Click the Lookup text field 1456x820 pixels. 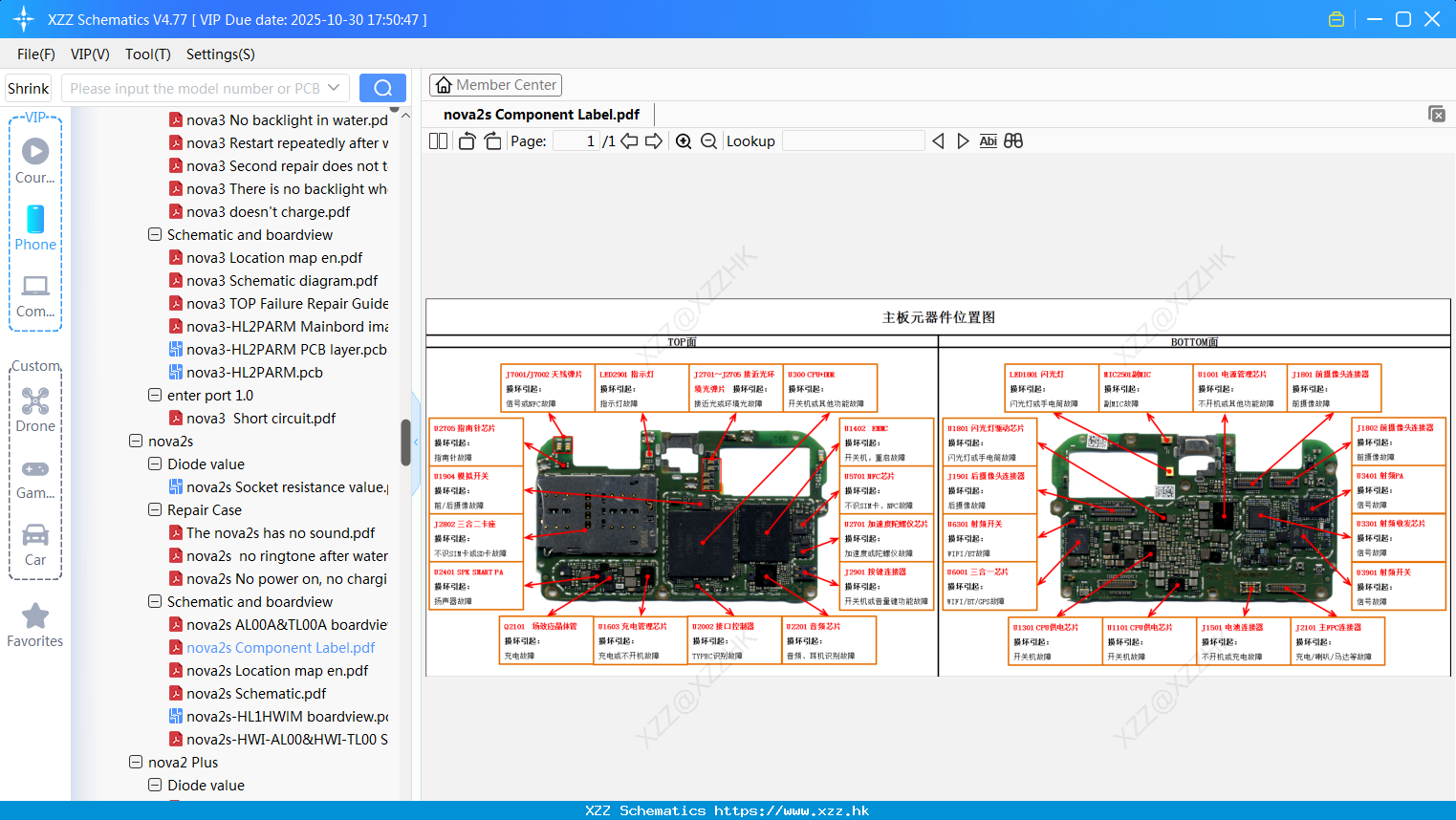click(x=853, y=141)
